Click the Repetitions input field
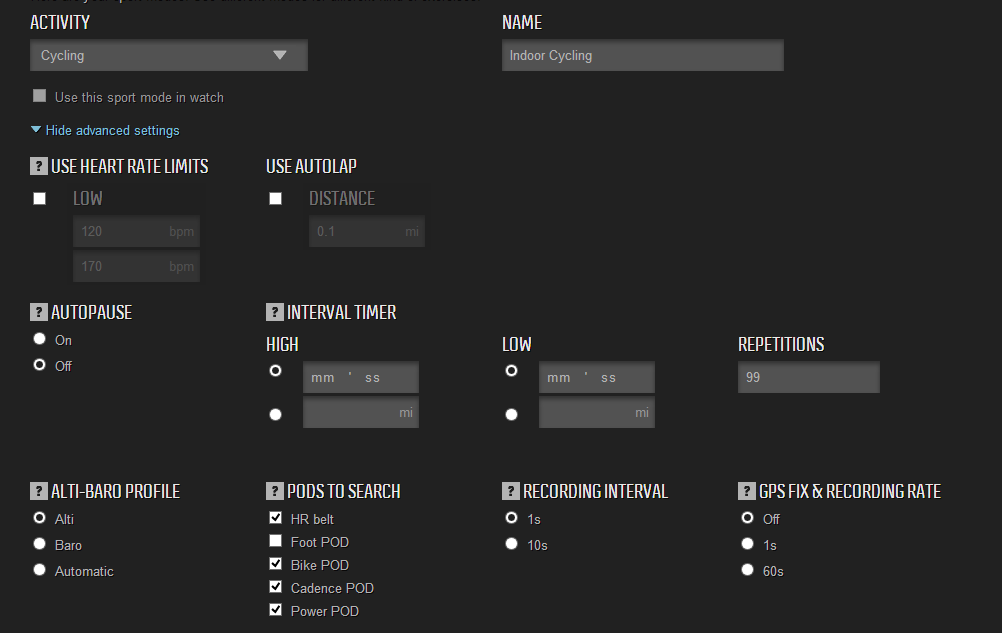 pos(808,377)
